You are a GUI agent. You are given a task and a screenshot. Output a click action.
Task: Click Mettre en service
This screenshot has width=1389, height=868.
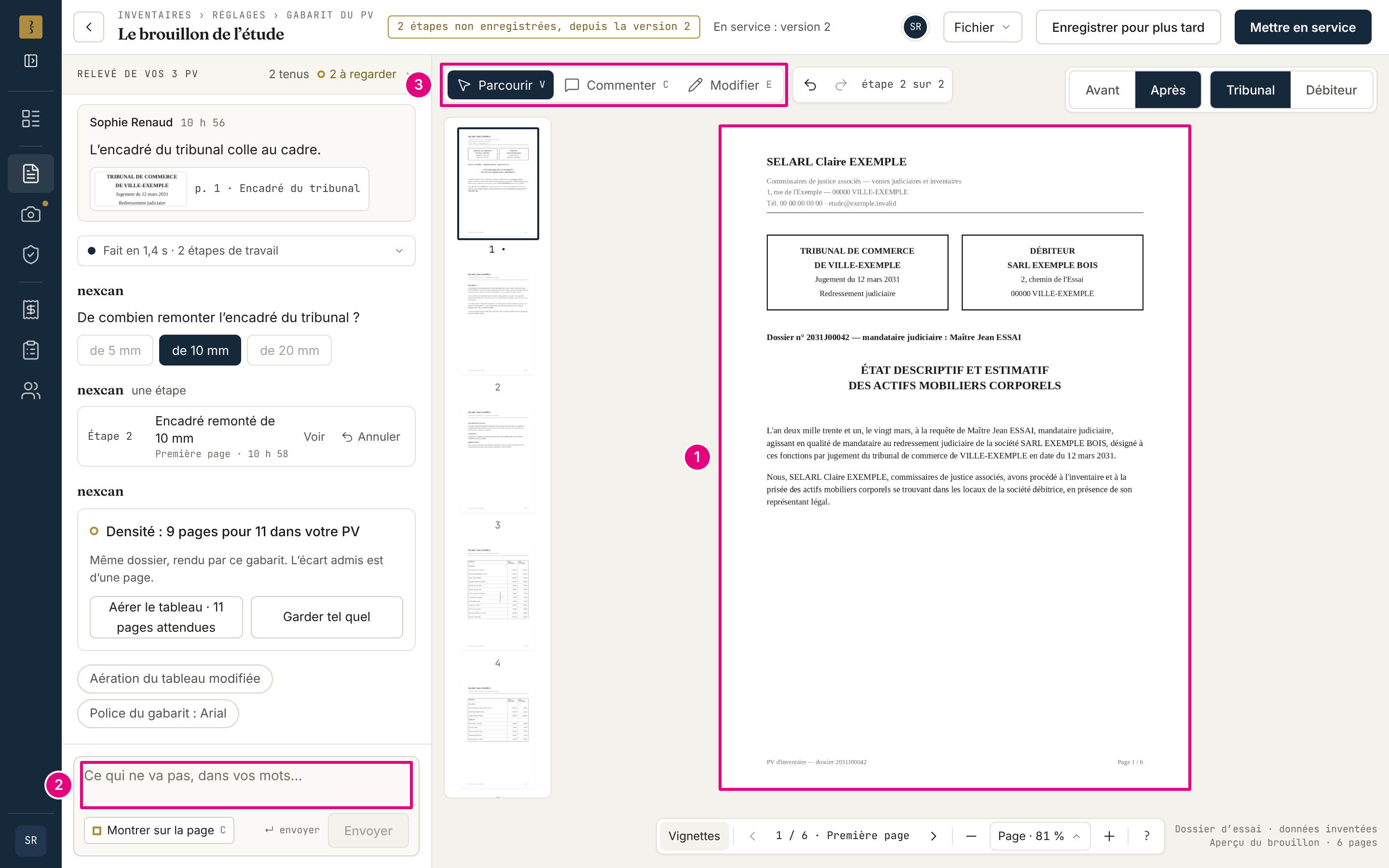[1303, 27]
